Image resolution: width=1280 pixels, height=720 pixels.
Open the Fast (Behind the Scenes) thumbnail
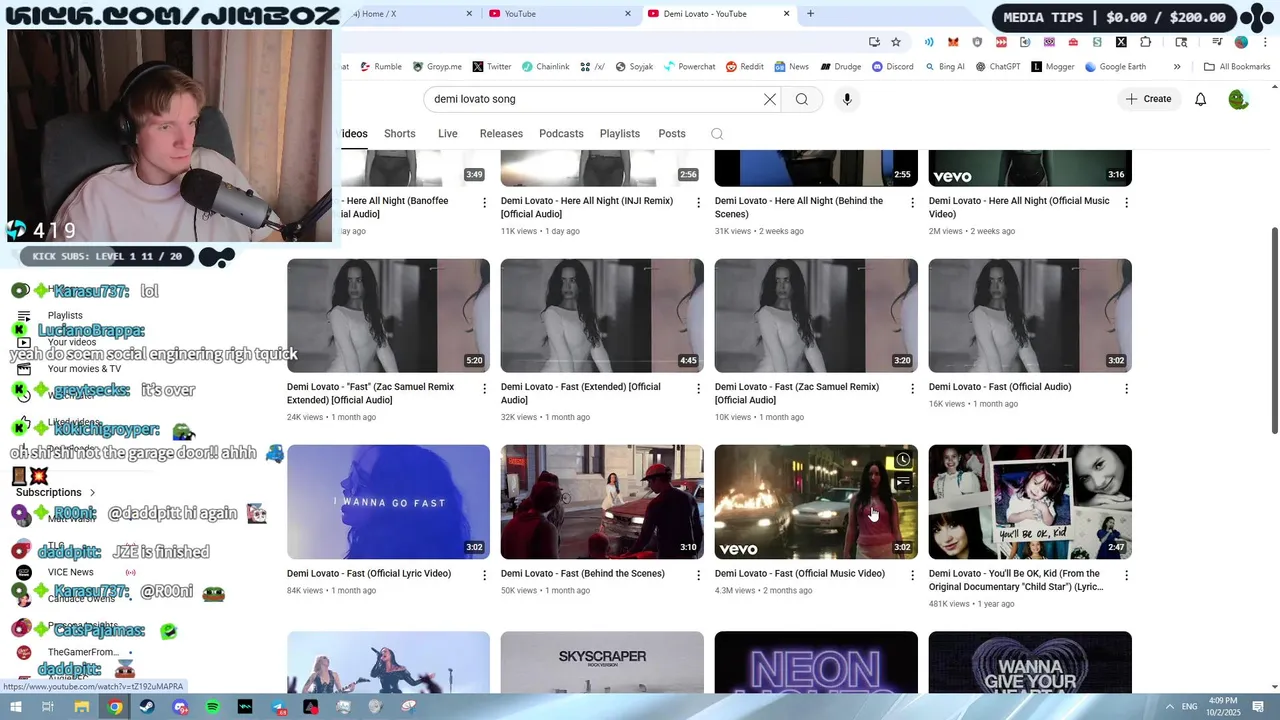(x=602, y=502)
